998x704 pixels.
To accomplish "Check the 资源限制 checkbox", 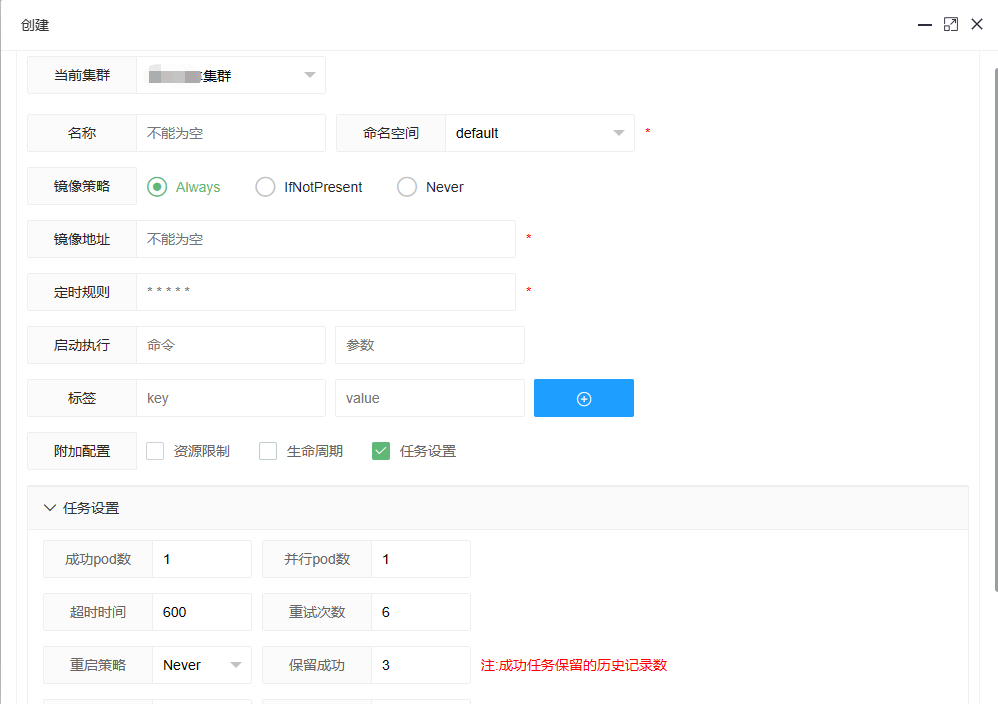I will click(155, 451).
